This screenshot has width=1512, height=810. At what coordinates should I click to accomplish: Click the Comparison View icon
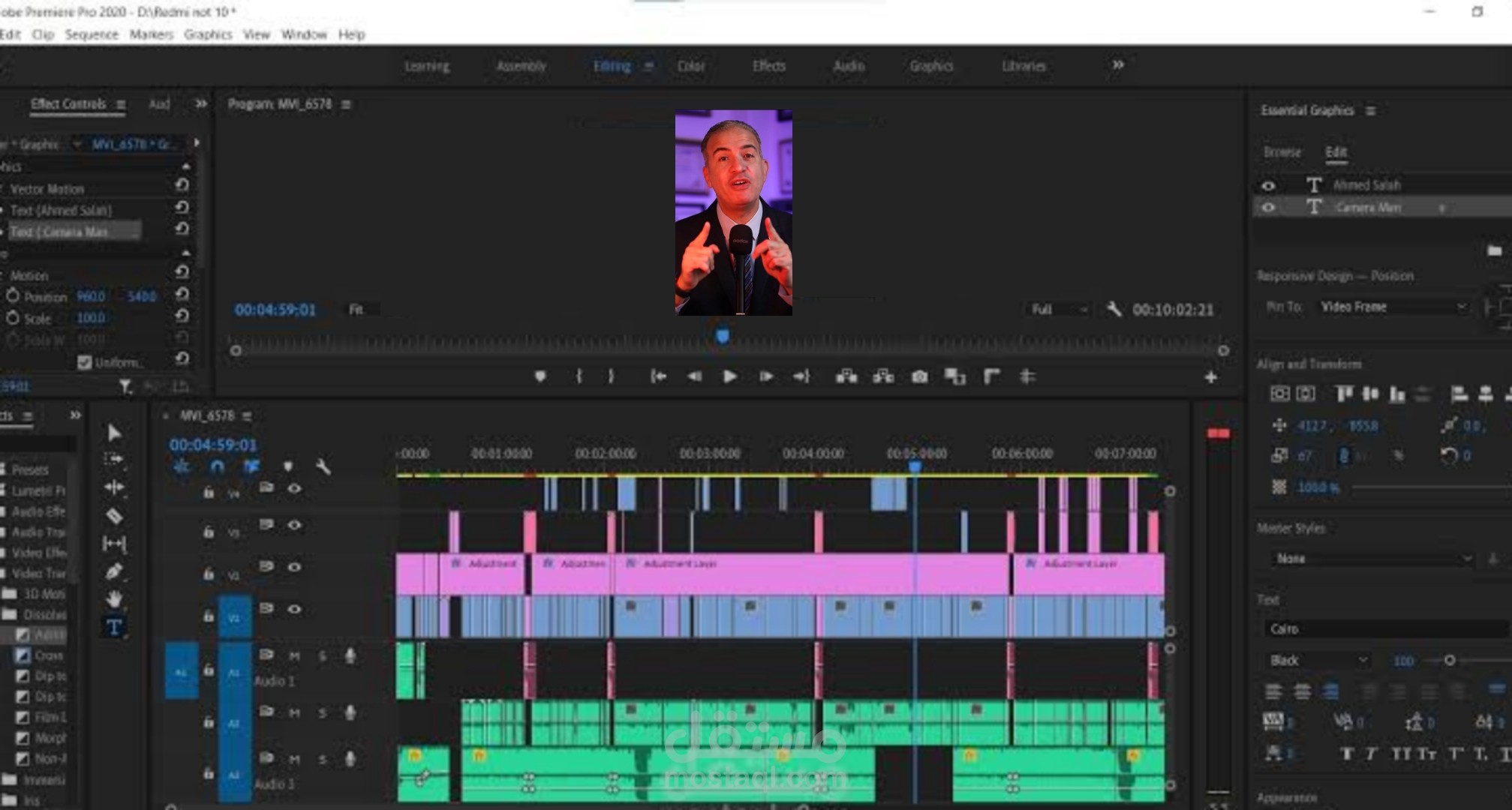pyautogui.click(x=954, y=376)
